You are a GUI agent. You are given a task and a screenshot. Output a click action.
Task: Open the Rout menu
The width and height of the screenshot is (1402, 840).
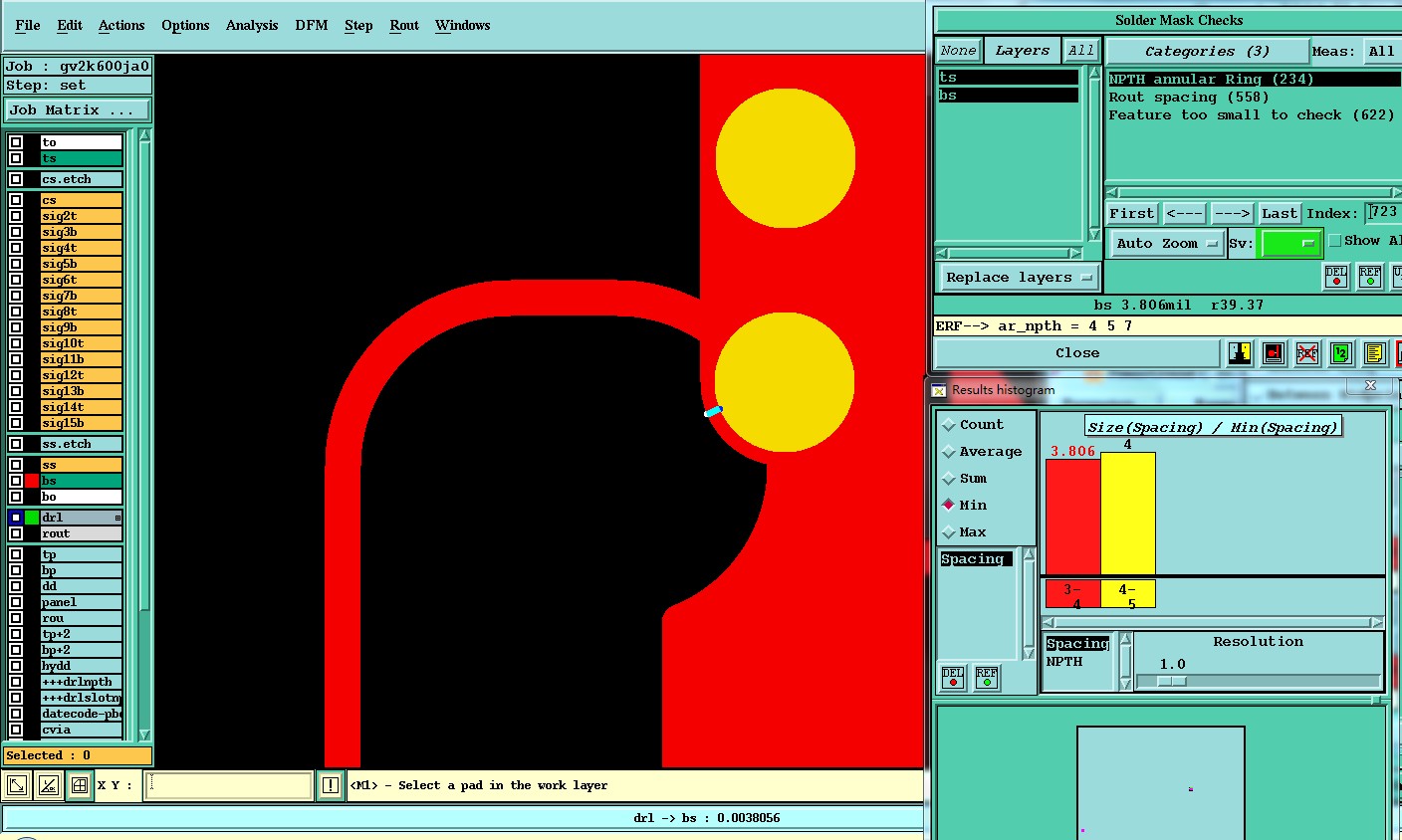coord(404,25)
